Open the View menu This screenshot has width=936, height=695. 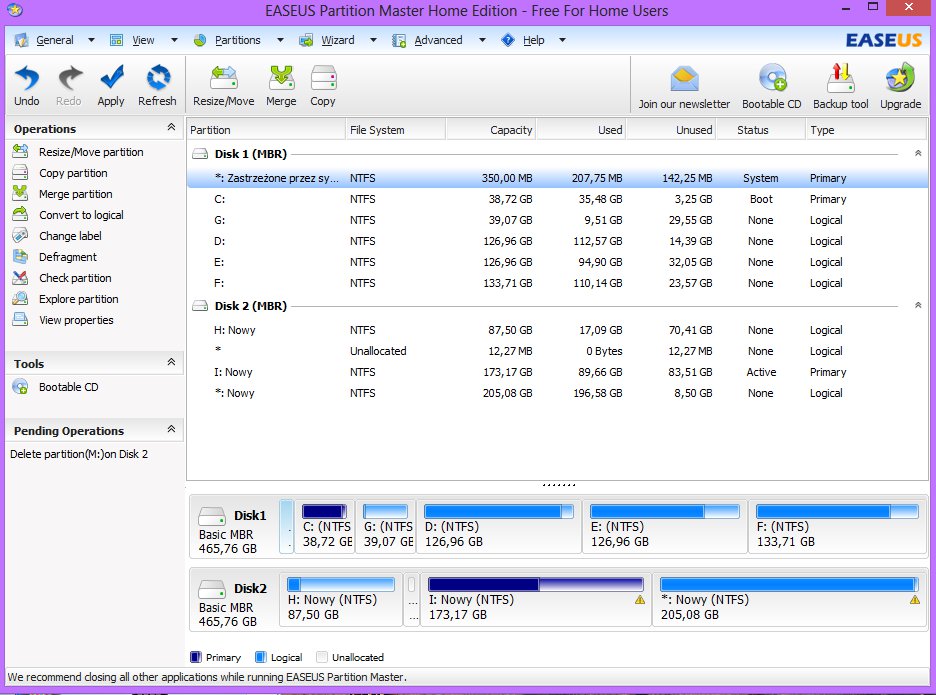click(143, 40)
